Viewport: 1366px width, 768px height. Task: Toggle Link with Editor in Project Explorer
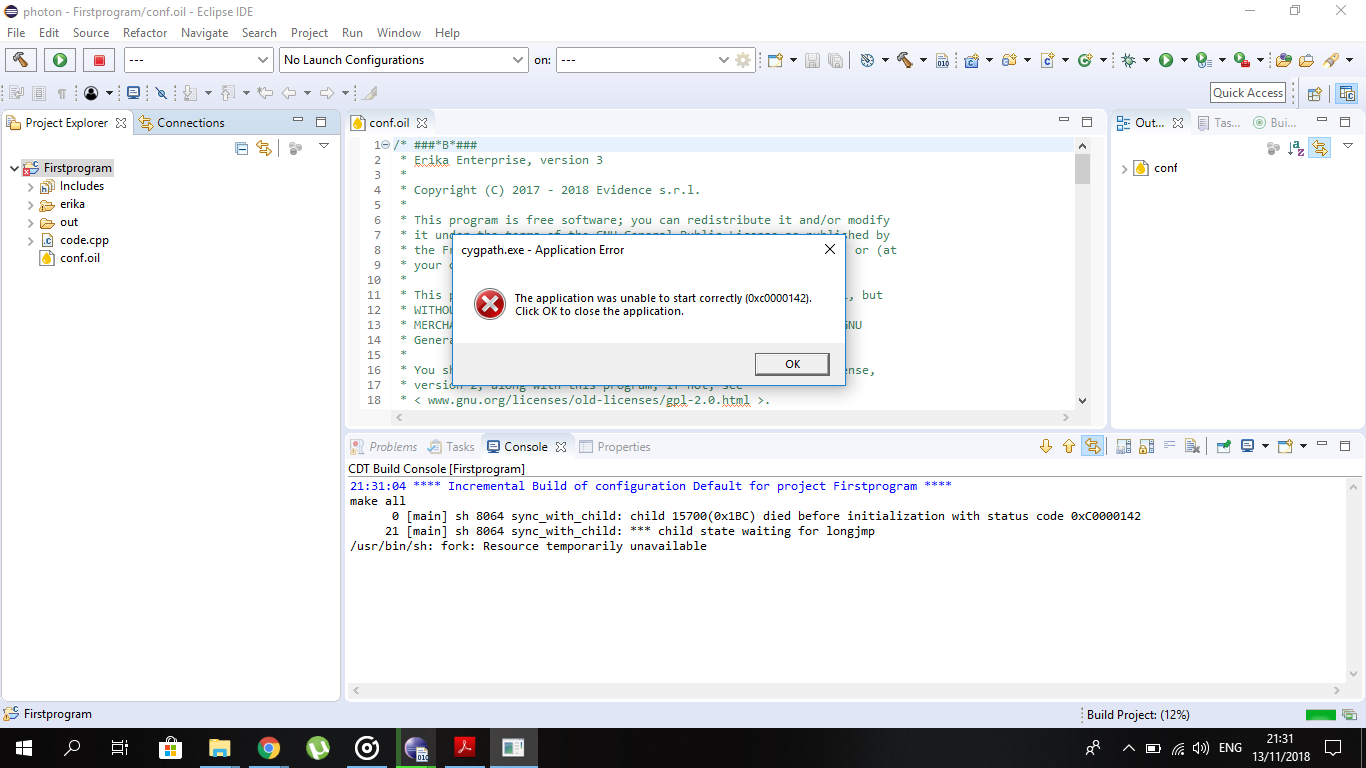pyautogui.click(x=264, y=148)
